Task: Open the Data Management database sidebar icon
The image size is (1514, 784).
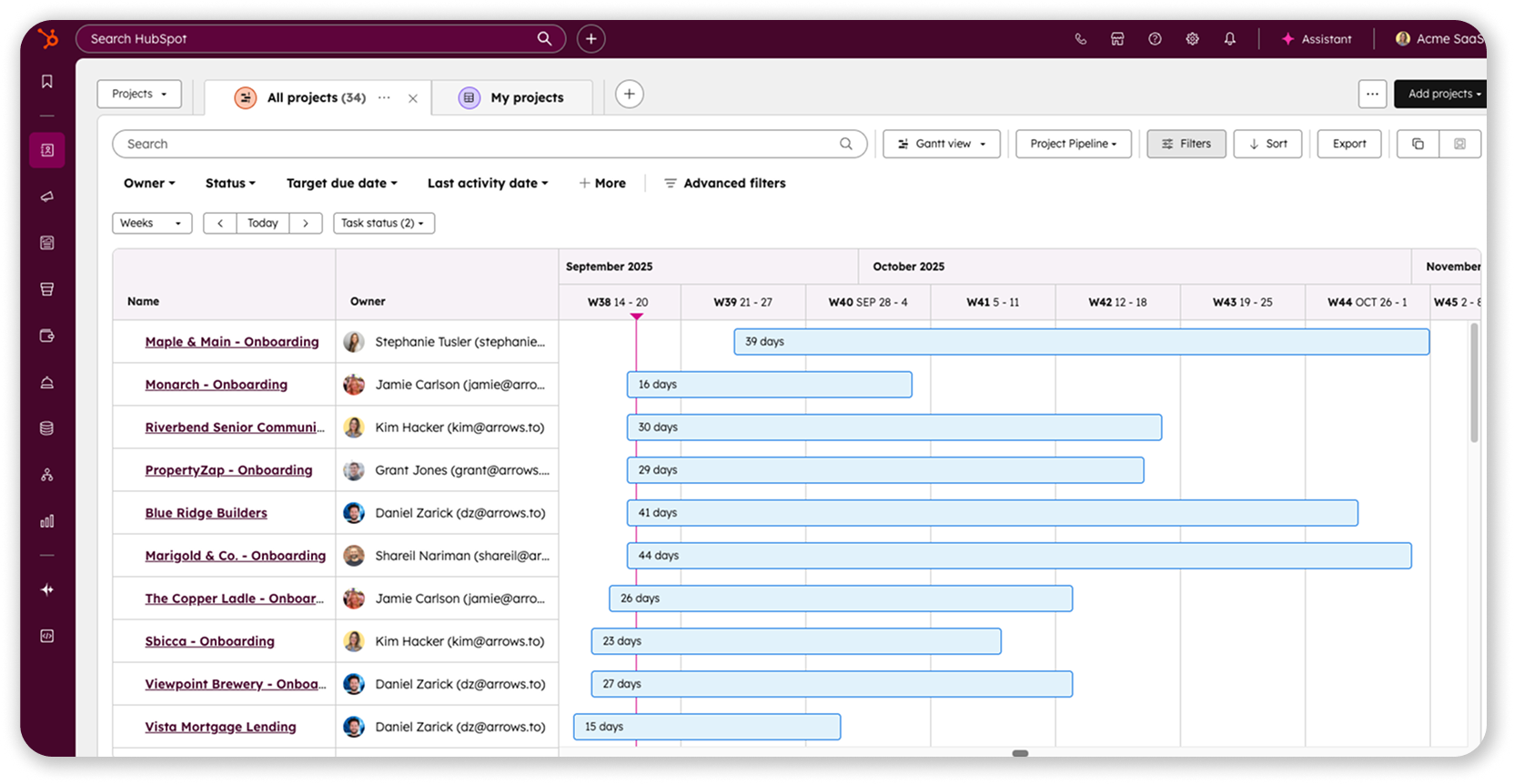Action: (47, 428)
